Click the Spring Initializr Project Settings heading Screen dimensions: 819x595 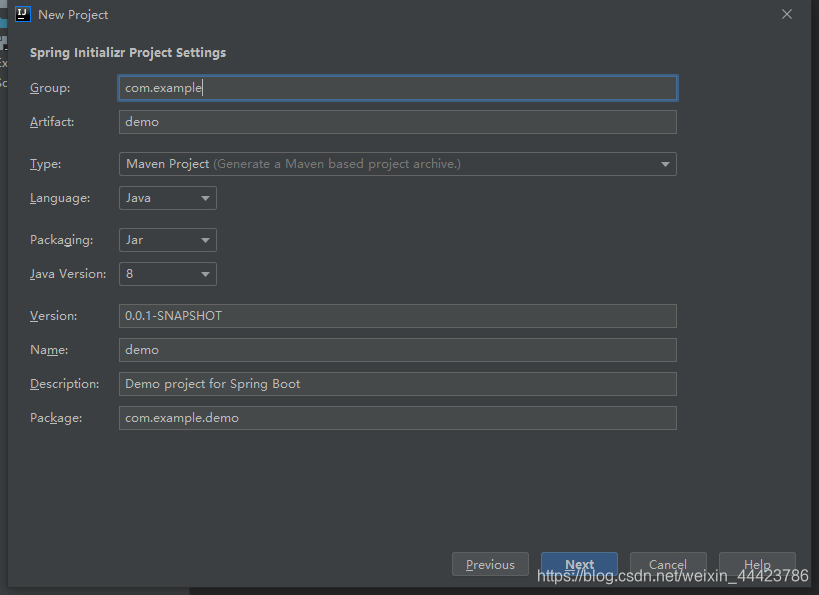click(128, 53)
